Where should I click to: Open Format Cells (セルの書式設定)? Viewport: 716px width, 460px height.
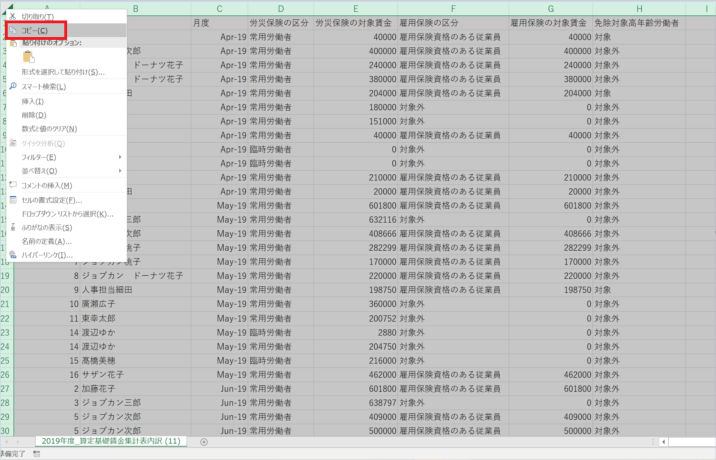(67, 200)
